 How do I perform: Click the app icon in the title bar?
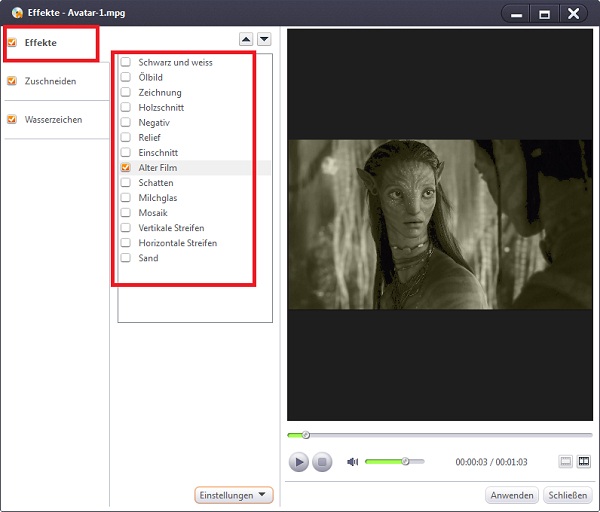17,13
